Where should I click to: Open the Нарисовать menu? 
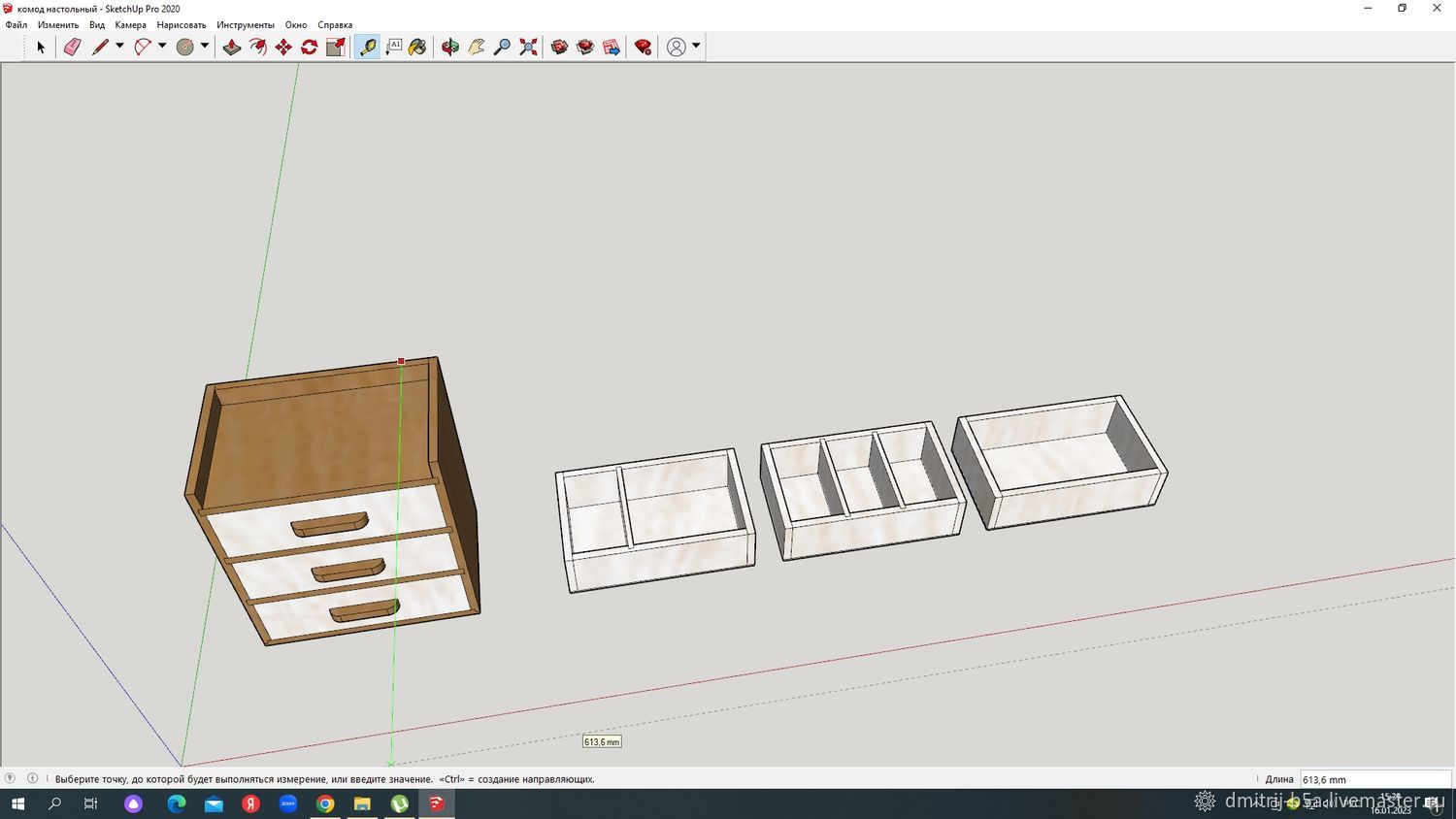tap(182, 25)
